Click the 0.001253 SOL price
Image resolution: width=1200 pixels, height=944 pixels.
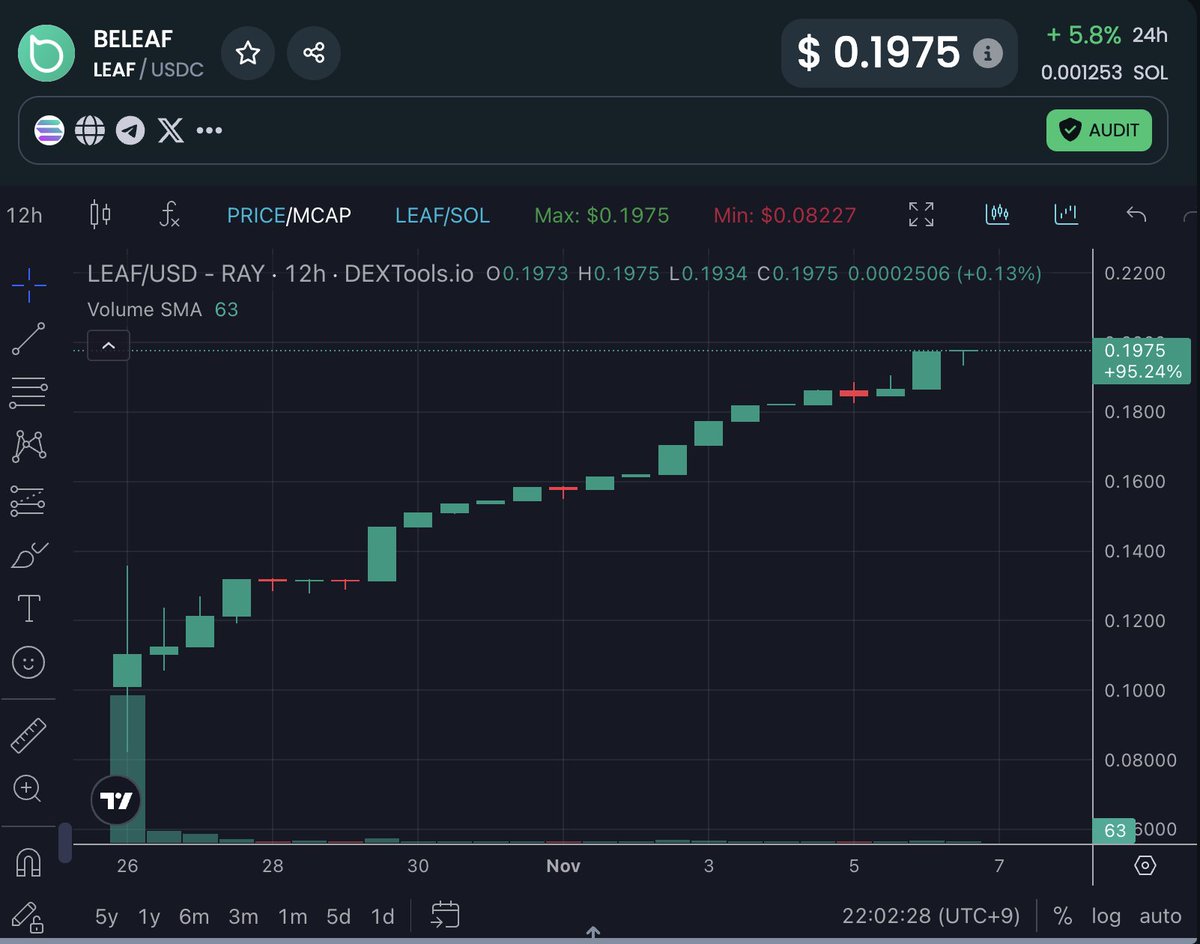click(1104, 72)
